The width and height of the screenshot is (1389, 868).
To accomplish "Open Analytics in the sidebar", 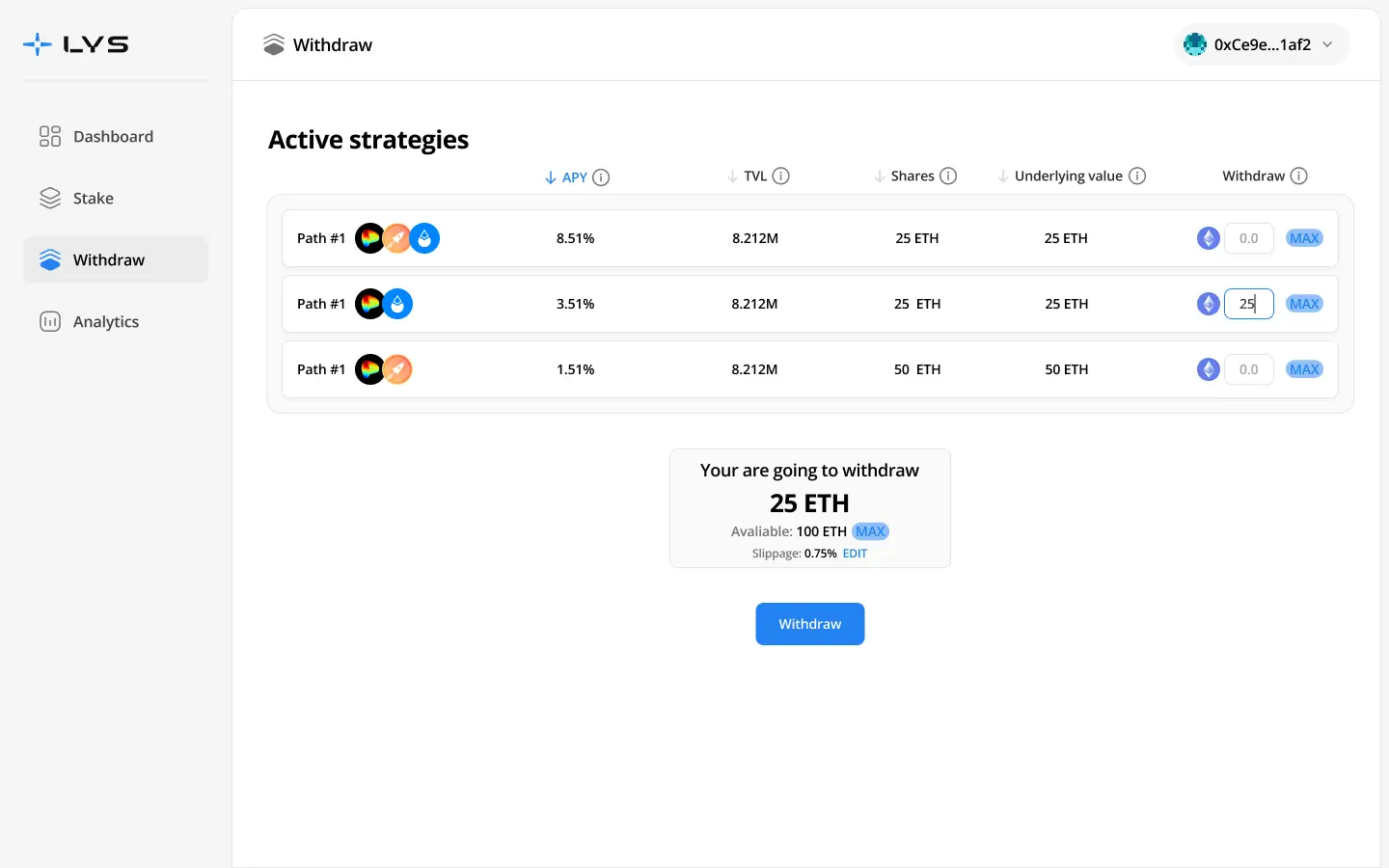I will tap(106, 322).
